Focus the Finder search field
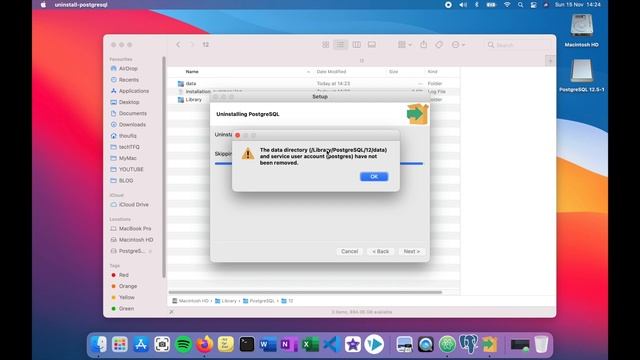This screenshot has height=360, width=640. pyautogui.click(x=518, y=45)
